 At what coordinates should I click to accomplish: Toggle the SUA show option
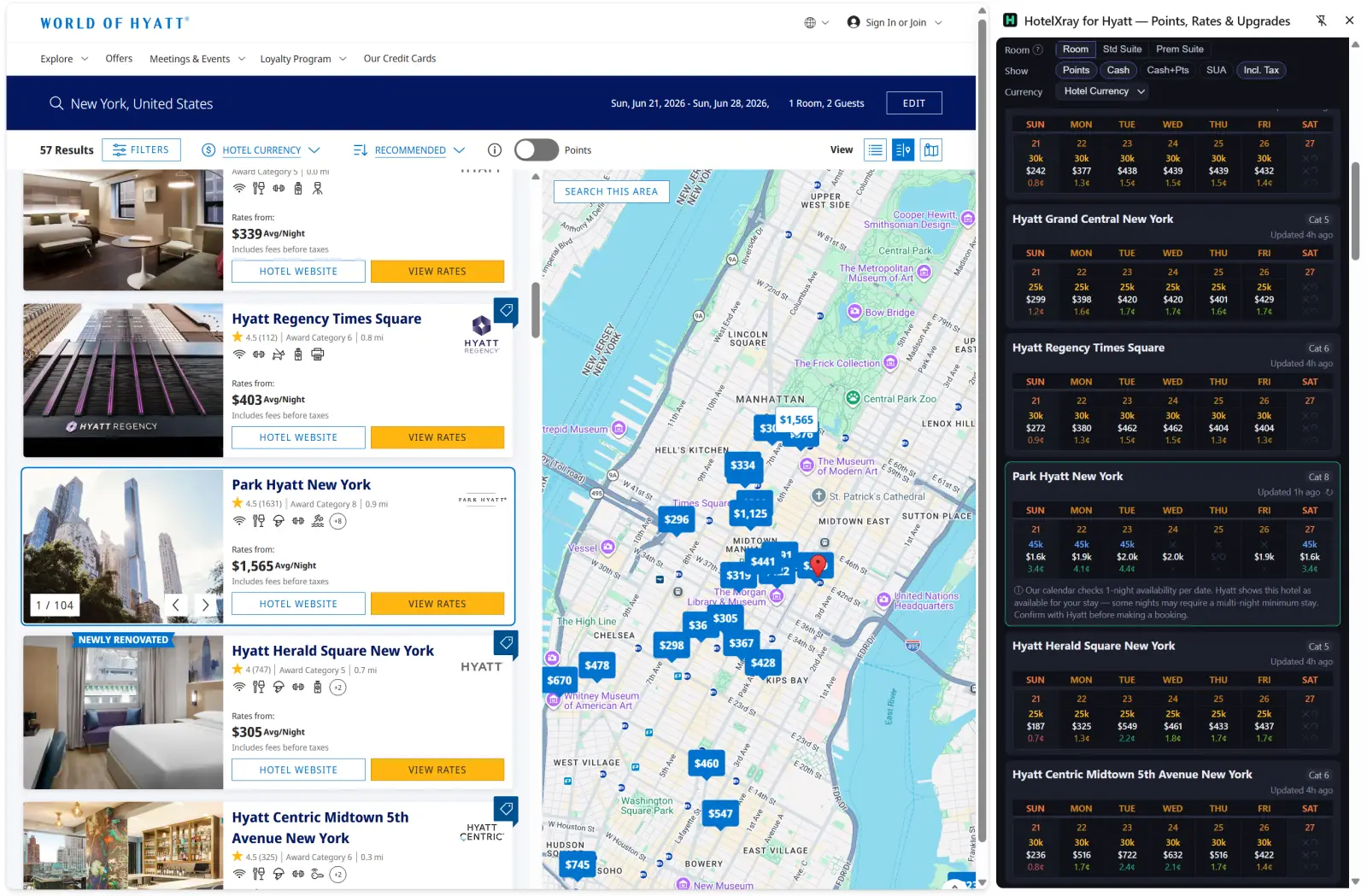[1216, 70]
